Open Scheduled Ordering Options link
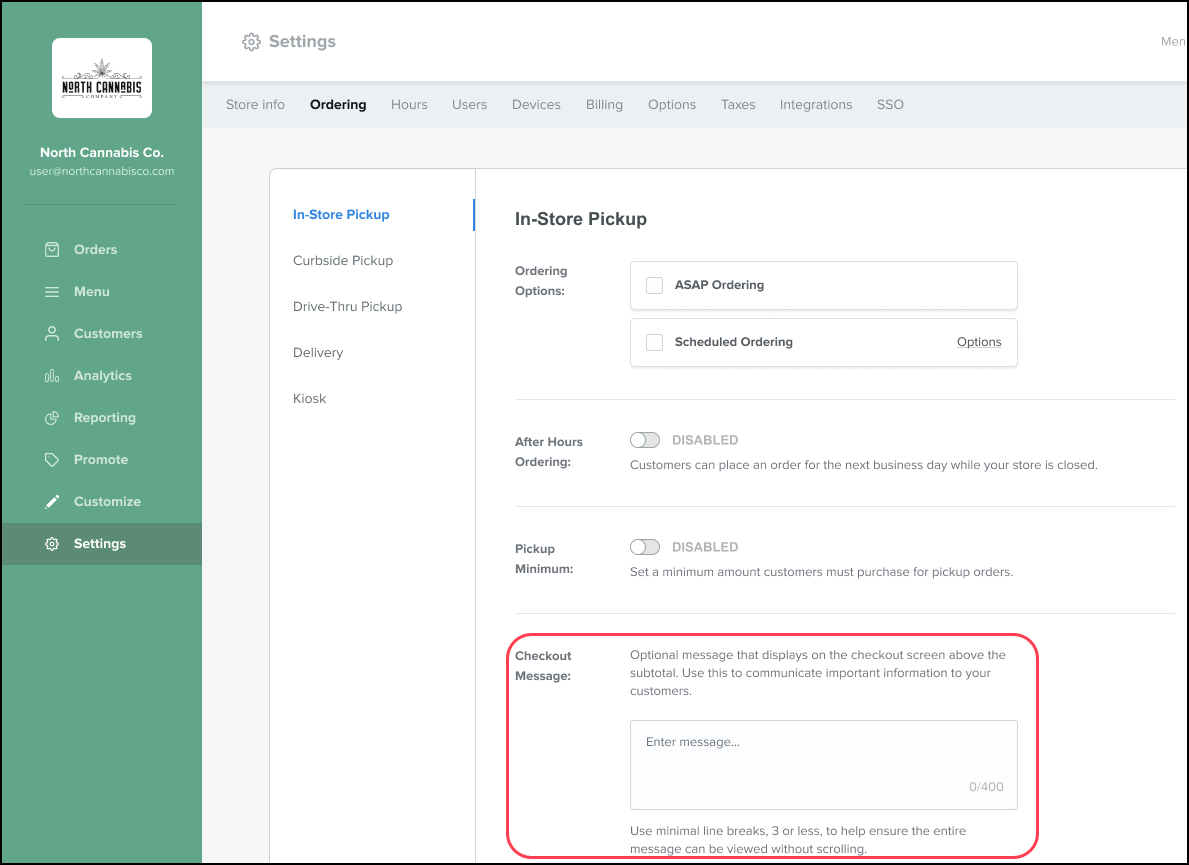Viewport: 1189px width, 865px height. pyautogui.click(x=979, y=342)
